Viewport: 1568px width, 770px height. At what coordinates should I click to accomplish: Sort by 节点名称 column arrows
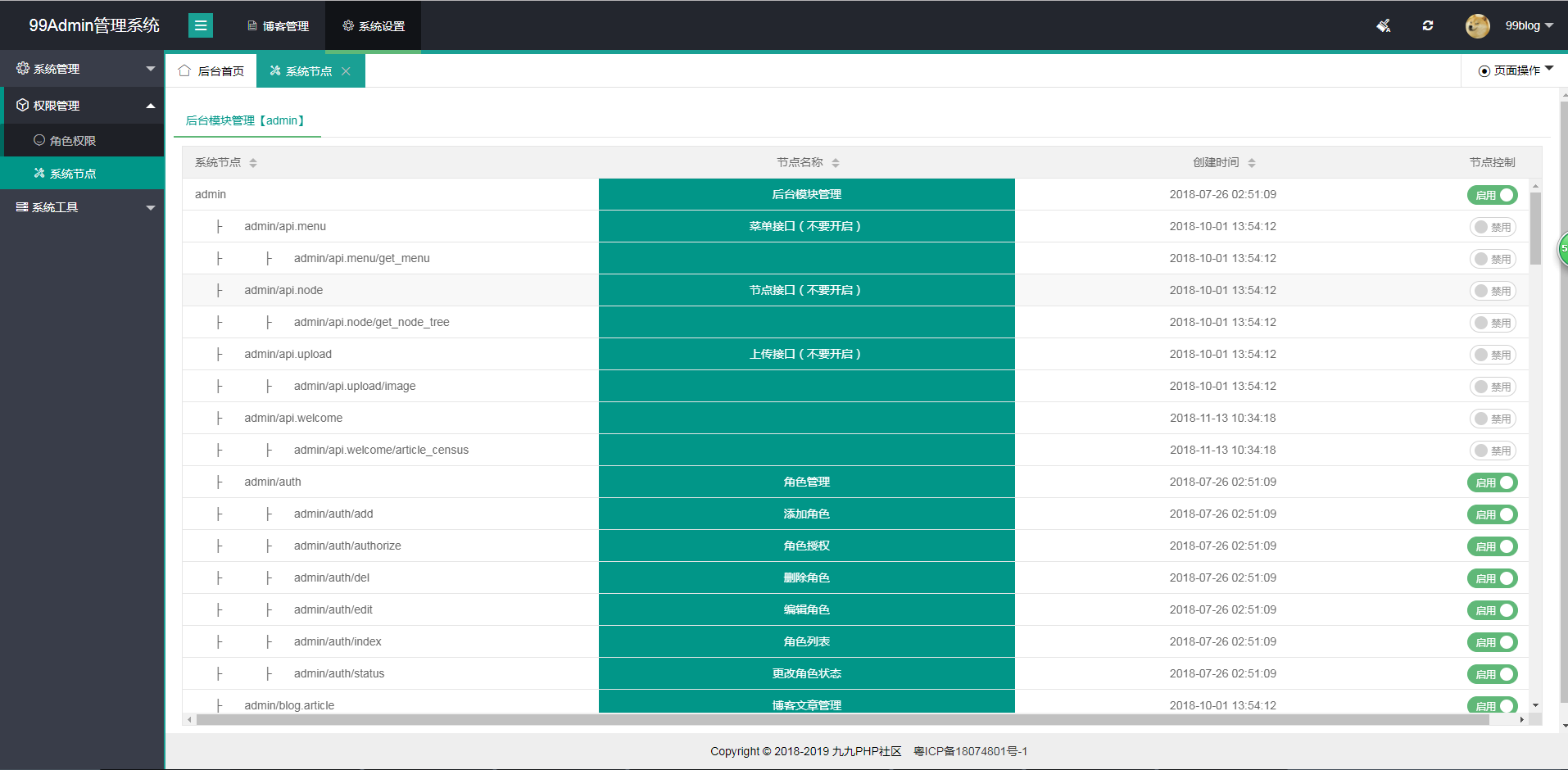[x=836, y=163]
